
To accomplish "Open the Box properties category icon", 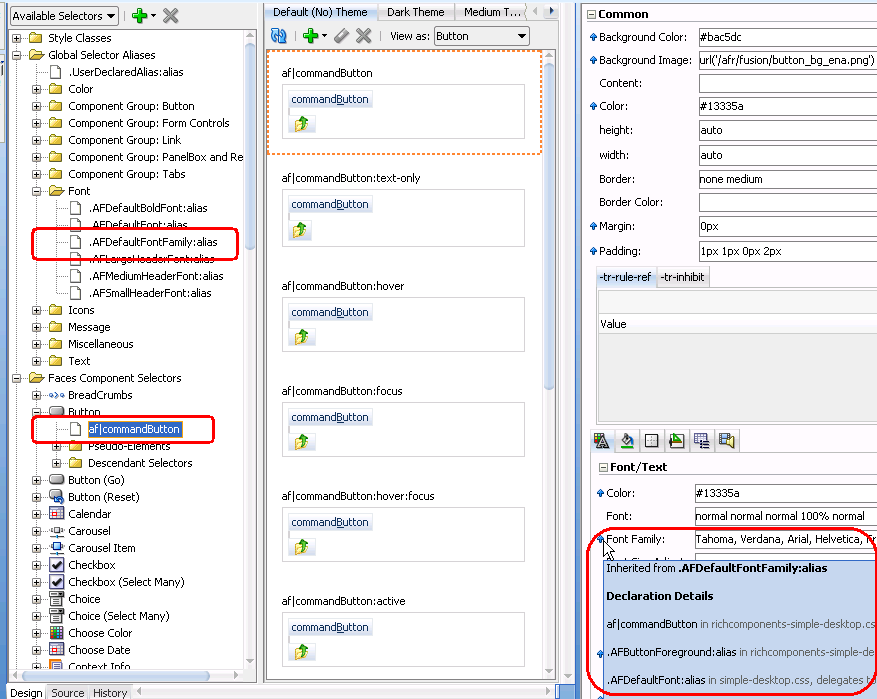I will (651, 440).
